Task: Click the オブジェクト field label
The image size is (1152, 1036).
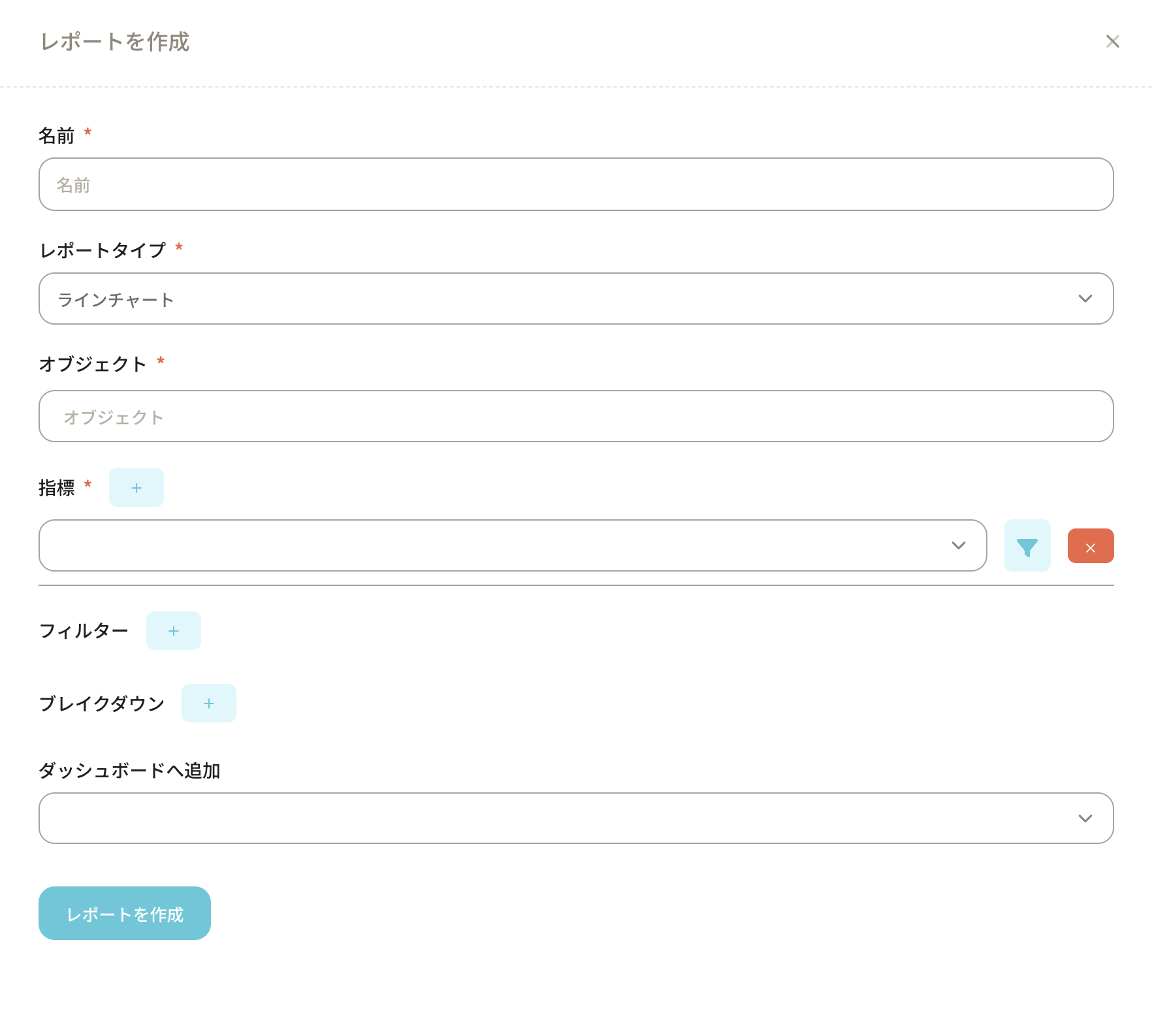Action: [x=93, y=364]
